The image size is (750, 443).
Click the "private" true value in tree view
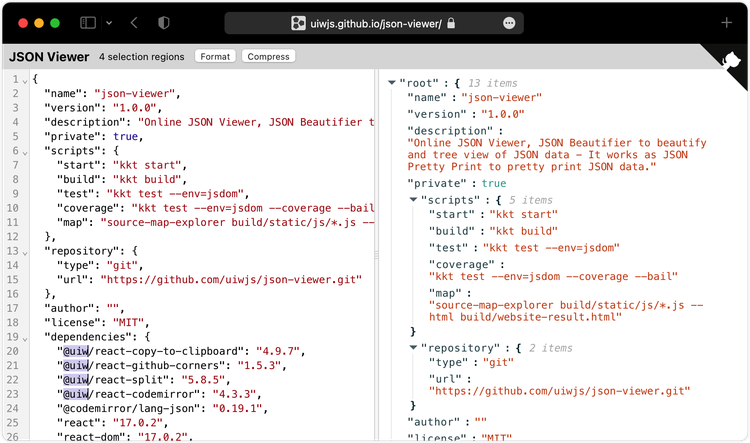point(494,183)
